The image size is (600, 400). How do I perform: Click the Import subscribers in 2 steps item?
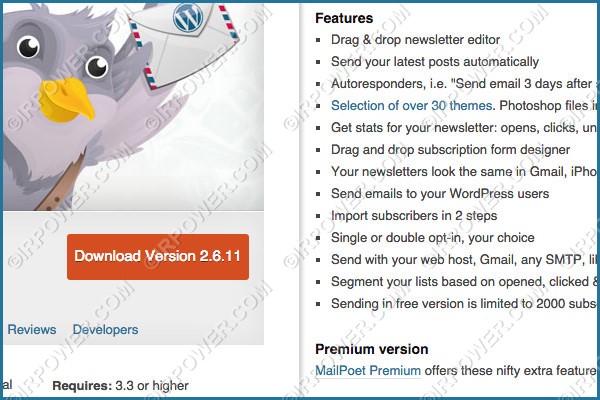click(x=414, y=216)
